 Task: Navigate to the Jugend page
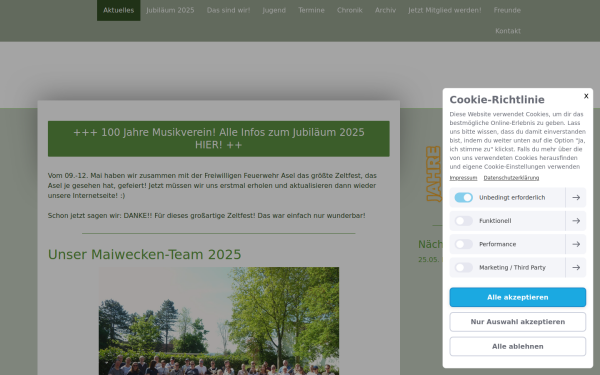coord(274,10)
